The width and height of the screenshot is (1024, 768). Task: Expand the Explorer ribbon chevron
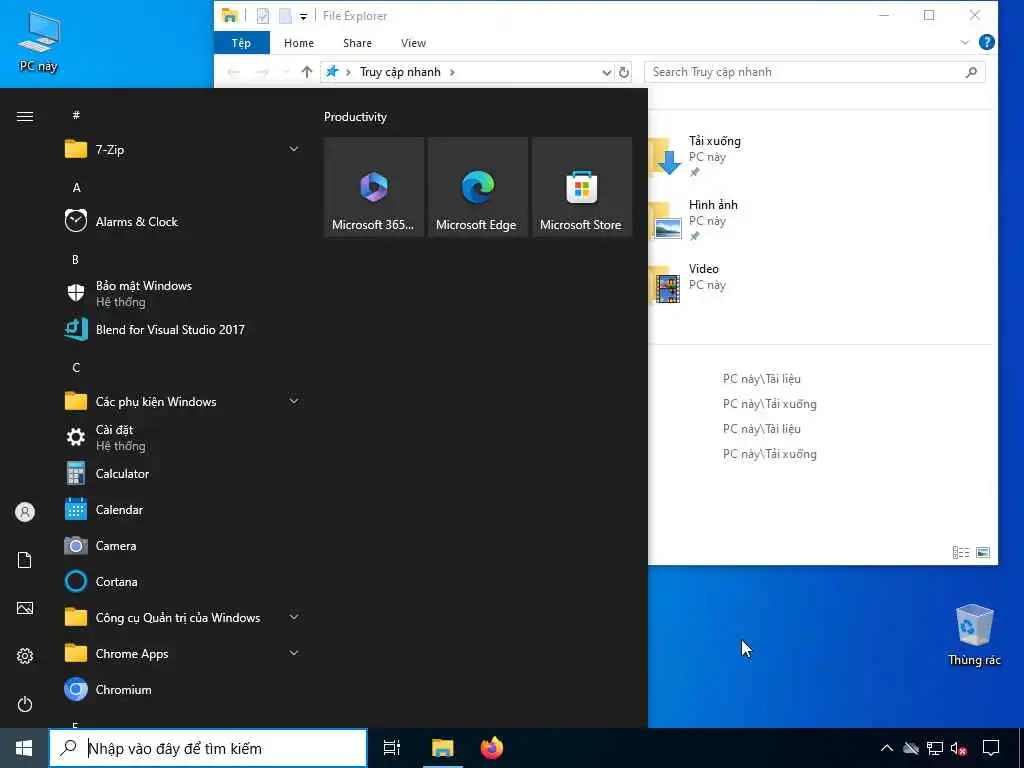pos(965,42)
